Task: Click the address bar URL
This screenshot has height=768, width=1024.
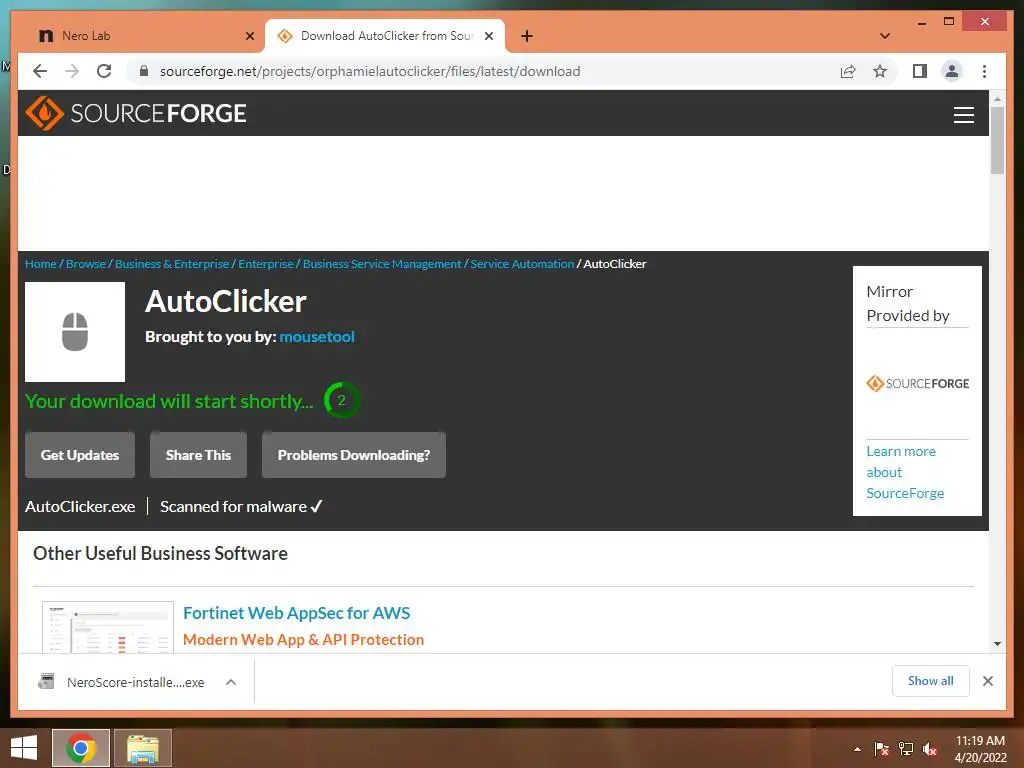Action: pos(370,71)
